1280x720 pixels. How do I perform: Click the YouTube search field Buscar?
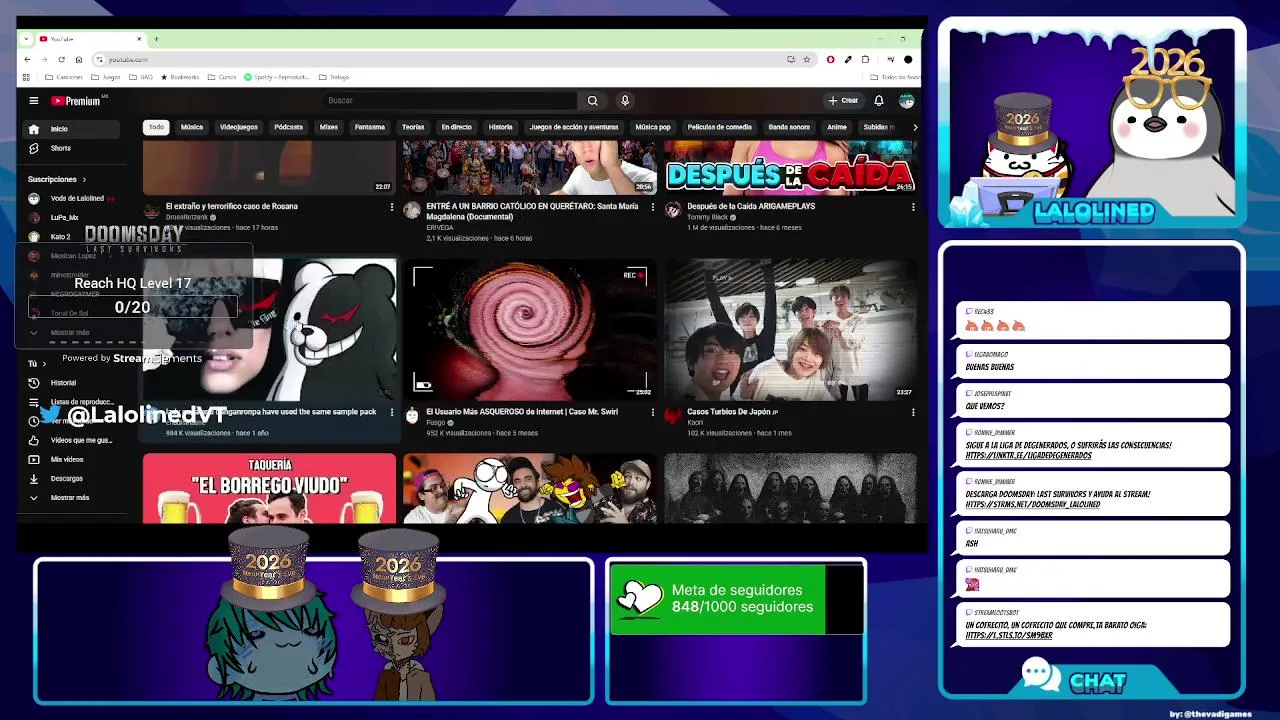[x=450, y=100]
